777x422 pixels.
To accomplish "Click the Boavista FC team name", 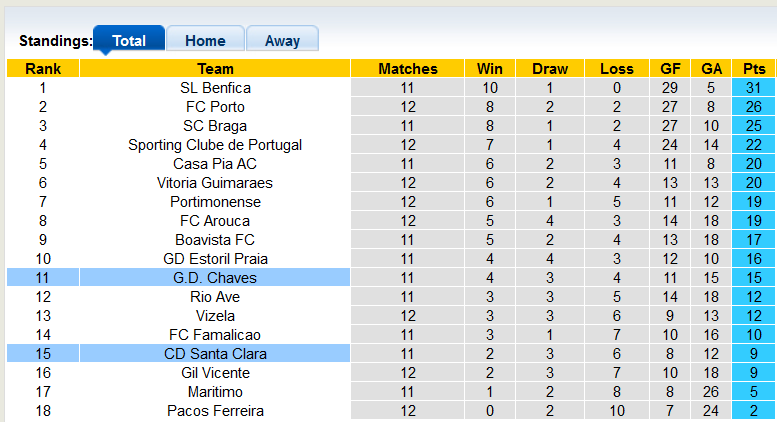I will [215, 240].
